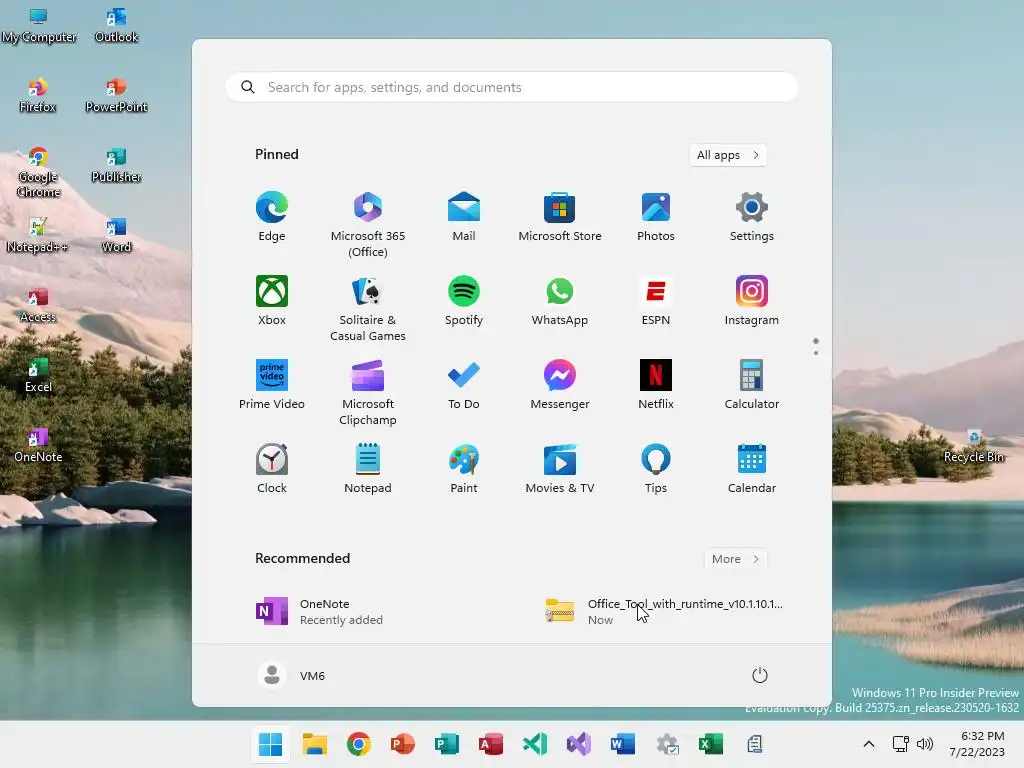Select My Computer desktop icon
The width and height of the screenshot is (1024, 768).
click(39, 25)
